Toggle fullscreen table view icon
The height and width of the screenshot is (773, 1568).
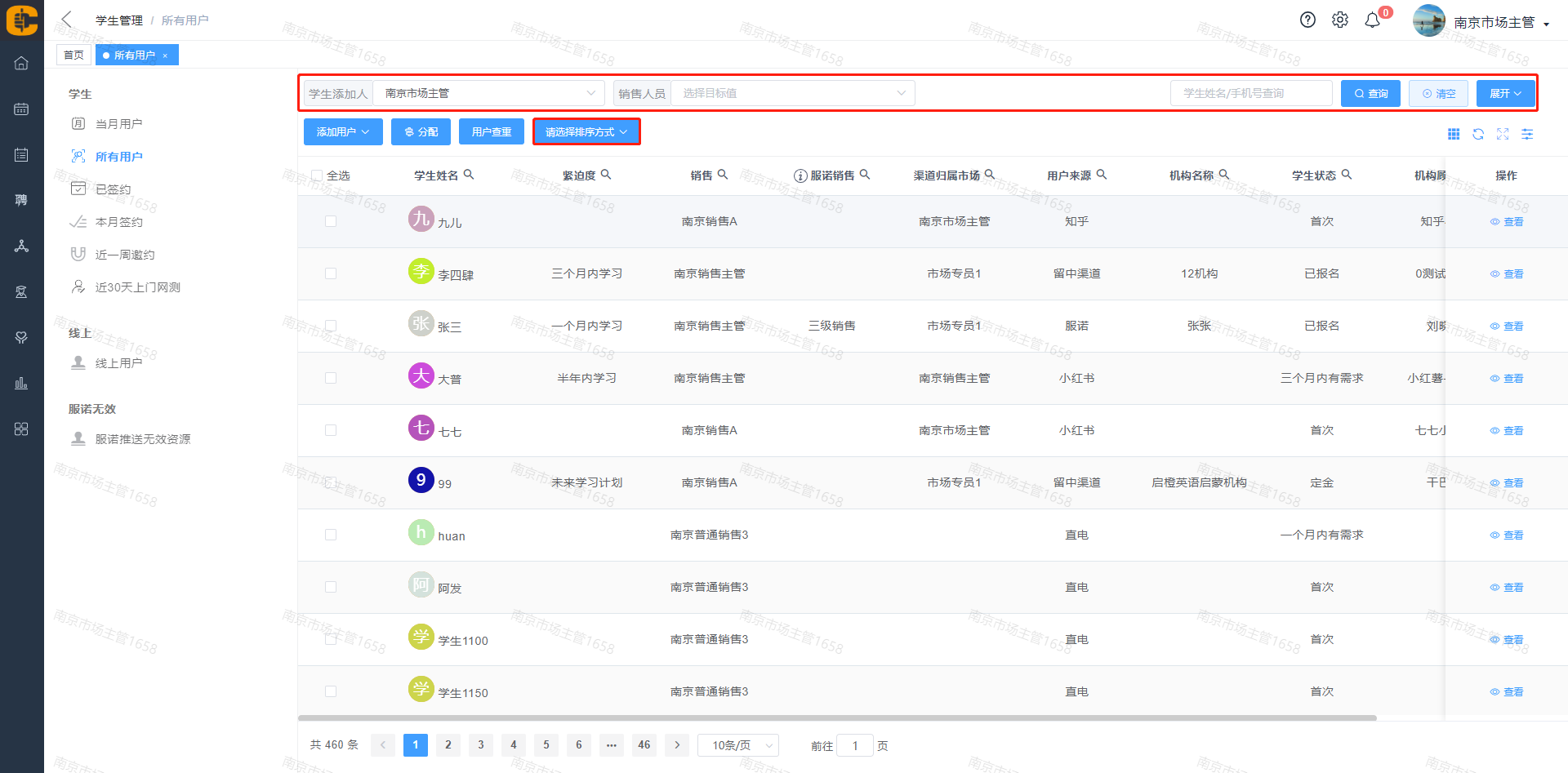coord(1503,134)
